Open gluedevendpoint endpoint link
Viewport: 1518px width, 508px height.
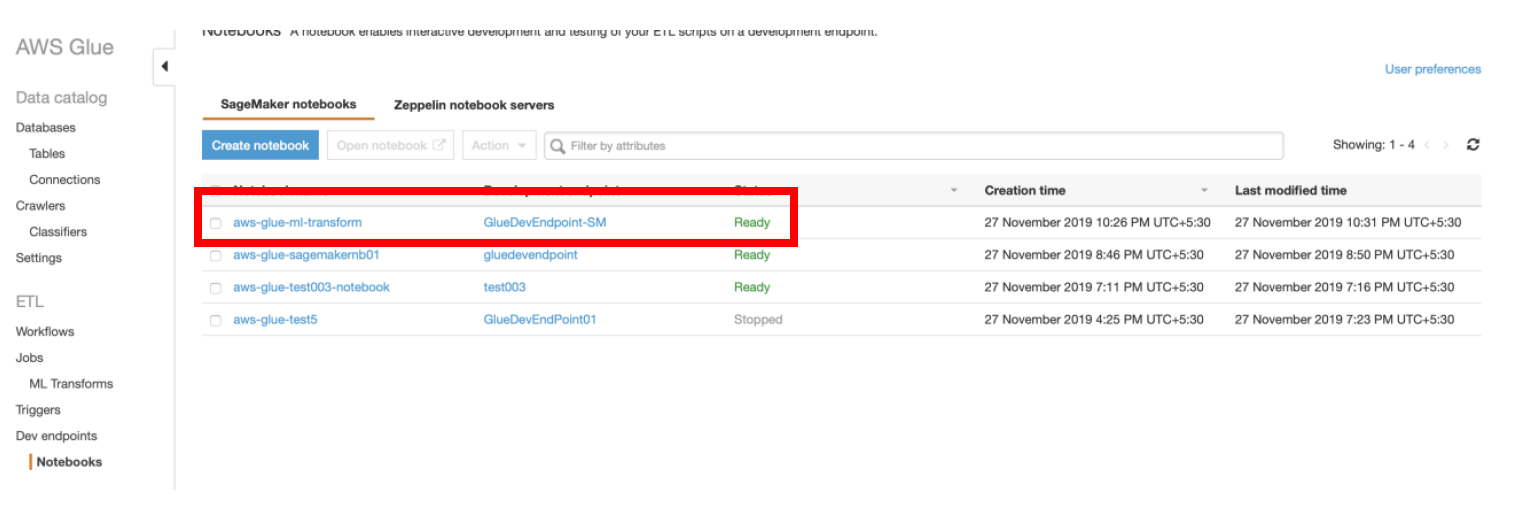[530, 255]
